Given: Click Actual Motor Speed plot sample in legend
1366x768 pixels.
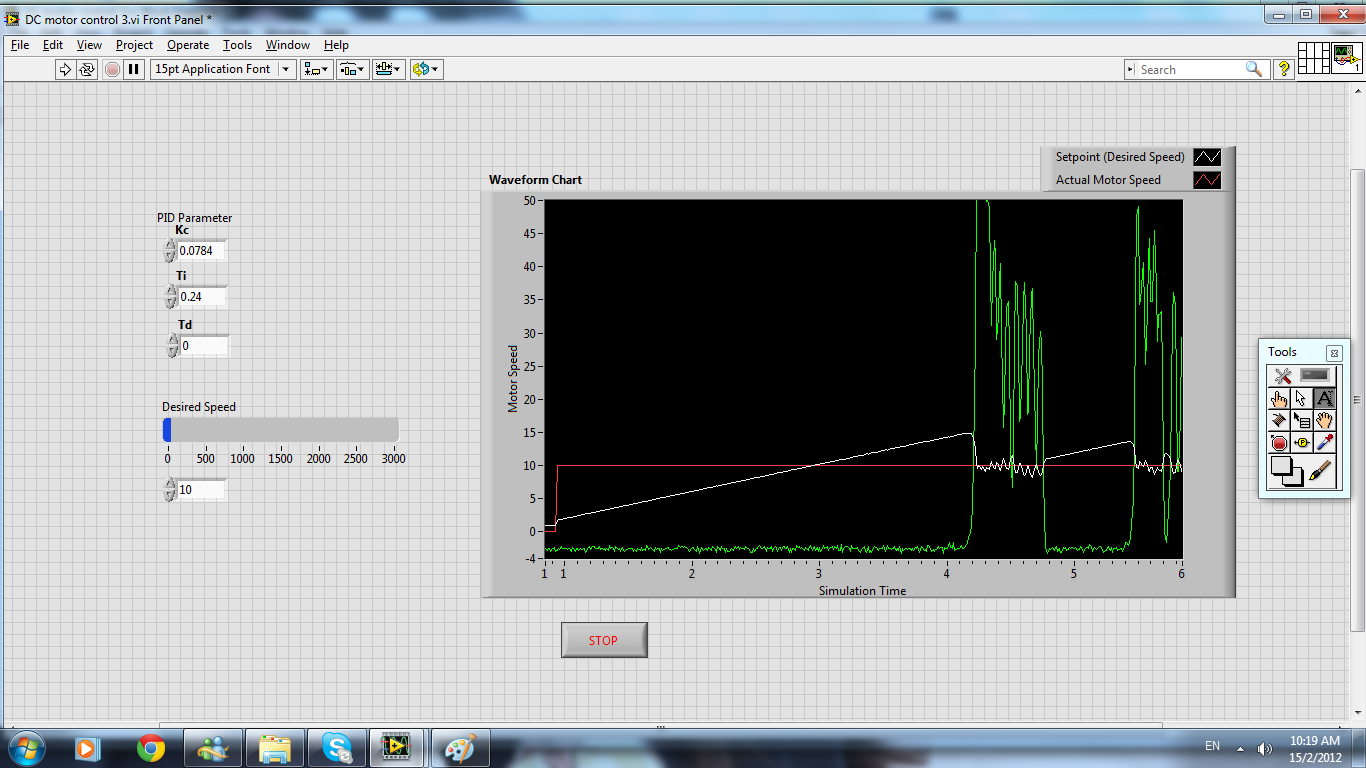Looking at the screenshot, I should pyautogui.click(x=1207, y=180).
